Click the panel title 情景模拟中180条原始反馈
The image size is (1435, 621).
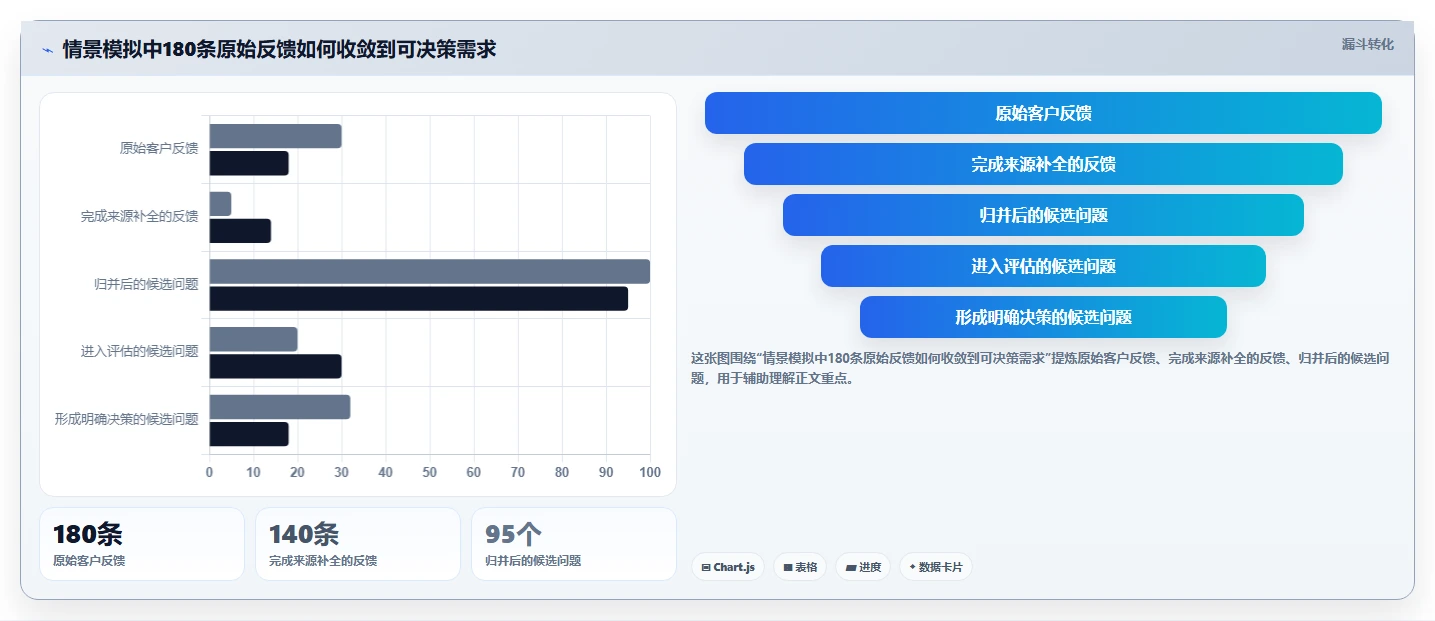[x=279, y=49]
